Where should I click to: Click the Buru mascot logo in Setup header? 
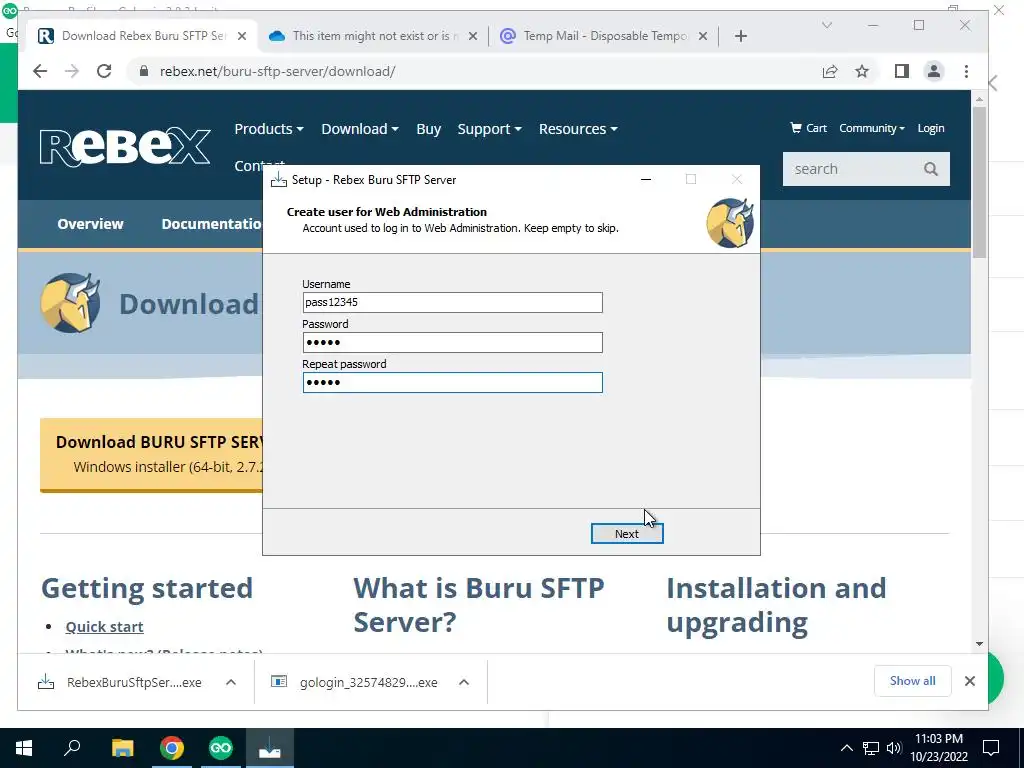[x=730, y=223]
